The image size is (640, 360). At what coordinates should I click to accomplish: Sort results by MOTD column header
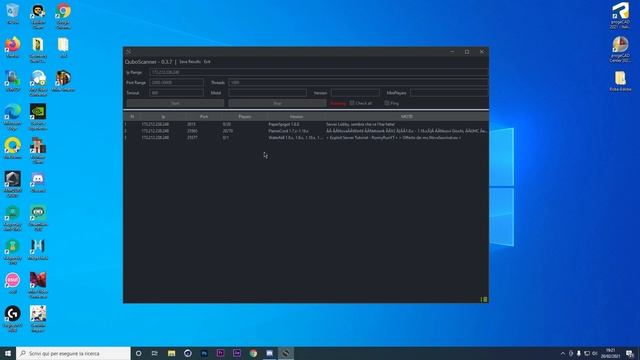[x=407, y=117]
